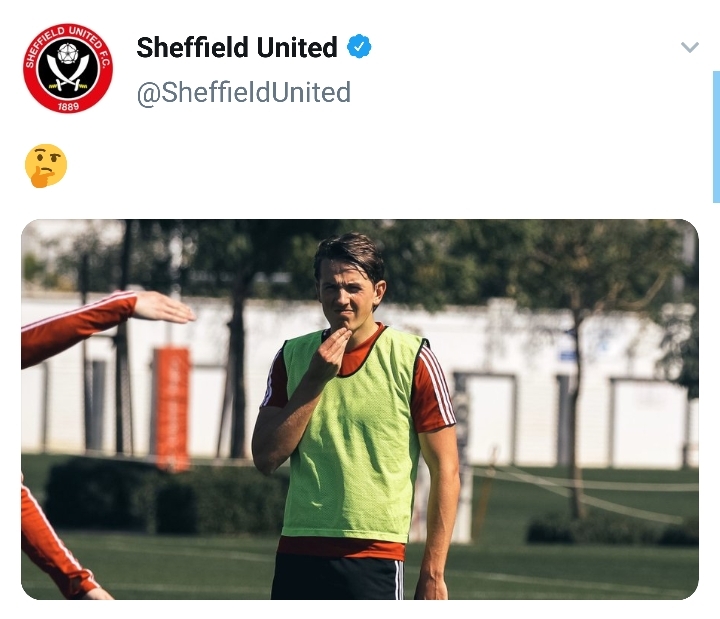This screenshot has width=720, height=619.
Task: Click the white rose on the crest
Action: [x=68, y=54]
